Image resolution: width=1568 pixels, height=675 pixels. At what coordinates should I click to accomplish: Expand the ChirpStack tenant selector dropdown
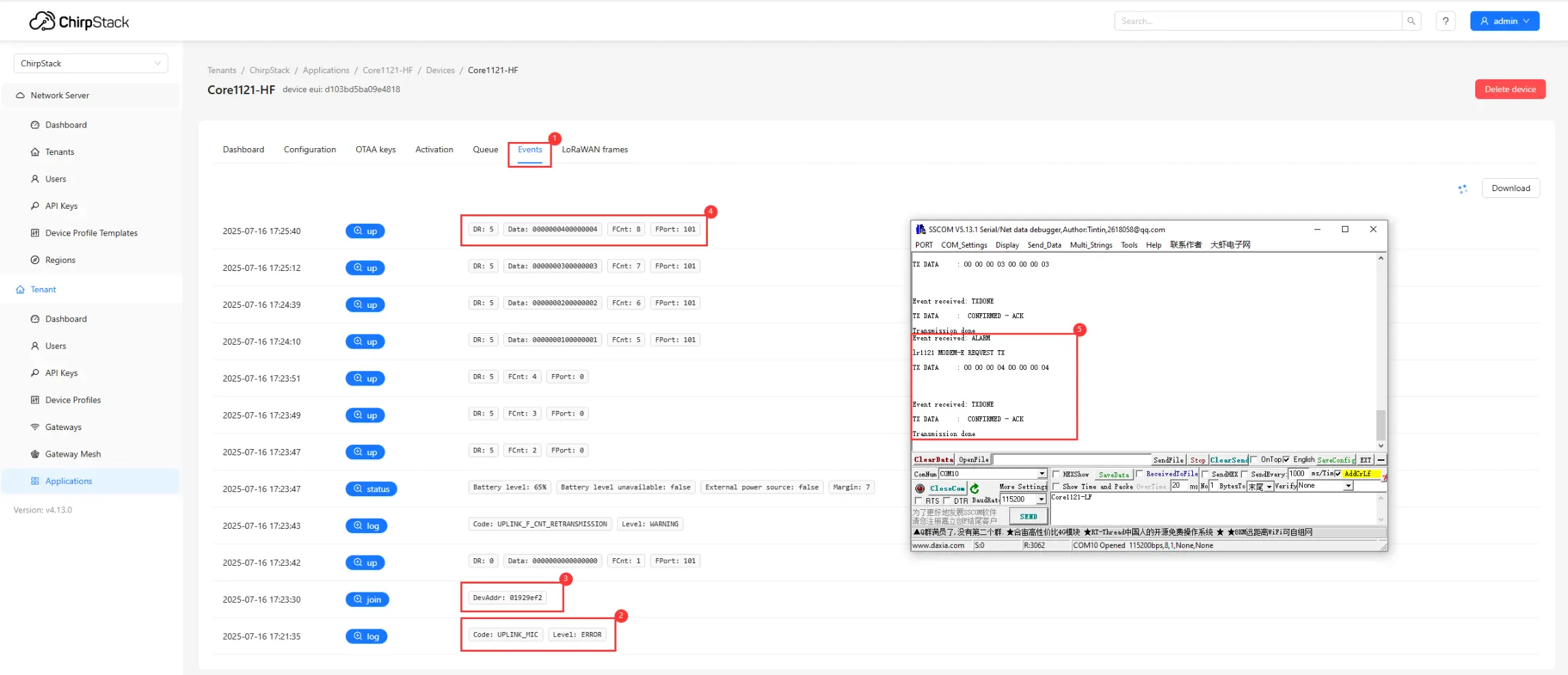point(91,63)
